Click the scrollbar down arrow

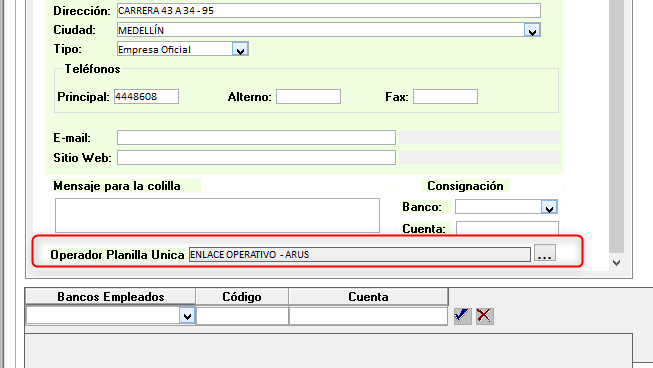[616, 263]
